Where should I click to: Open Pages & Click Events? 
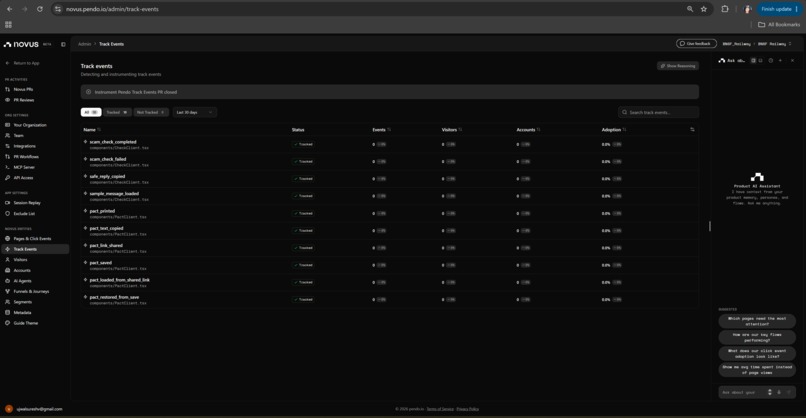(32, 239)
